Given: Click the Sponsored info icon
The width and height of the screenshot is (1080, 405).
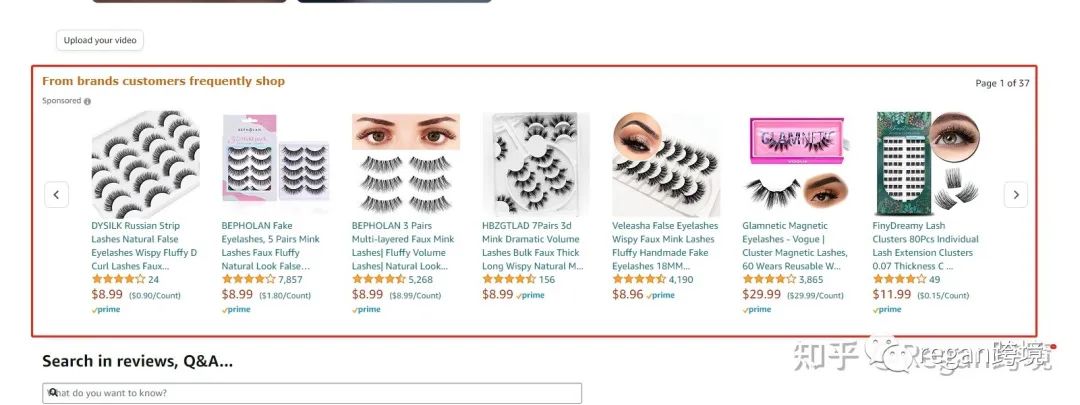Looking at the screenshot, I should [x=87, y=101].
